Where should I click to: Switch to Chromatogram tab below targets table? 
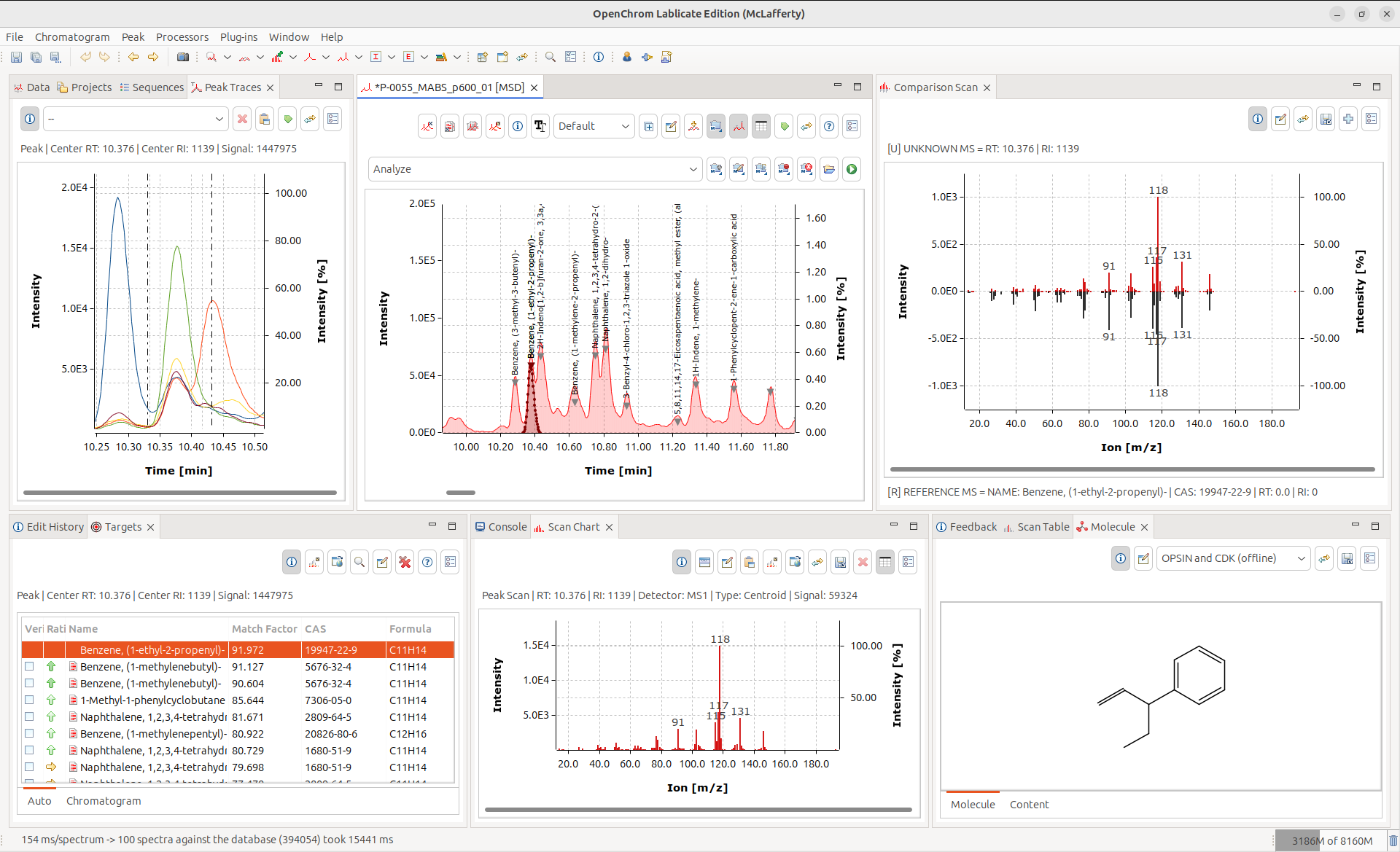(x=104, y=801)
